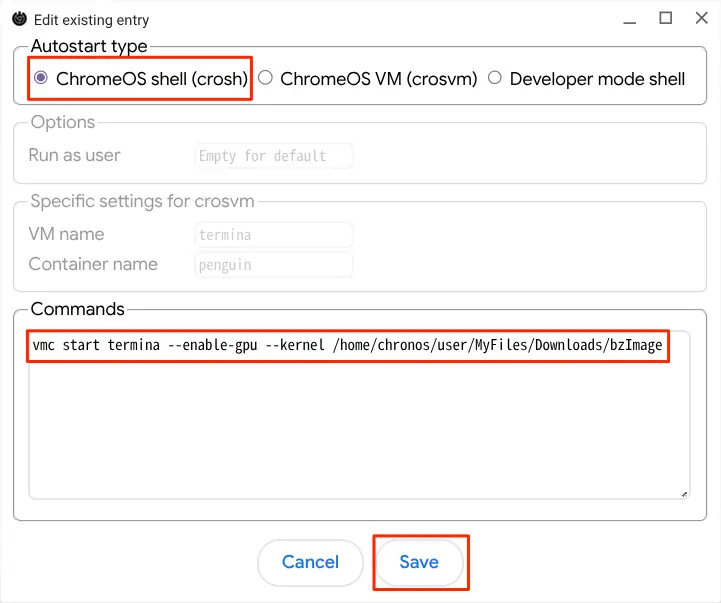Click the VM name field showing termina
Screen dimensions: 721x603
[x=274, y=235]
